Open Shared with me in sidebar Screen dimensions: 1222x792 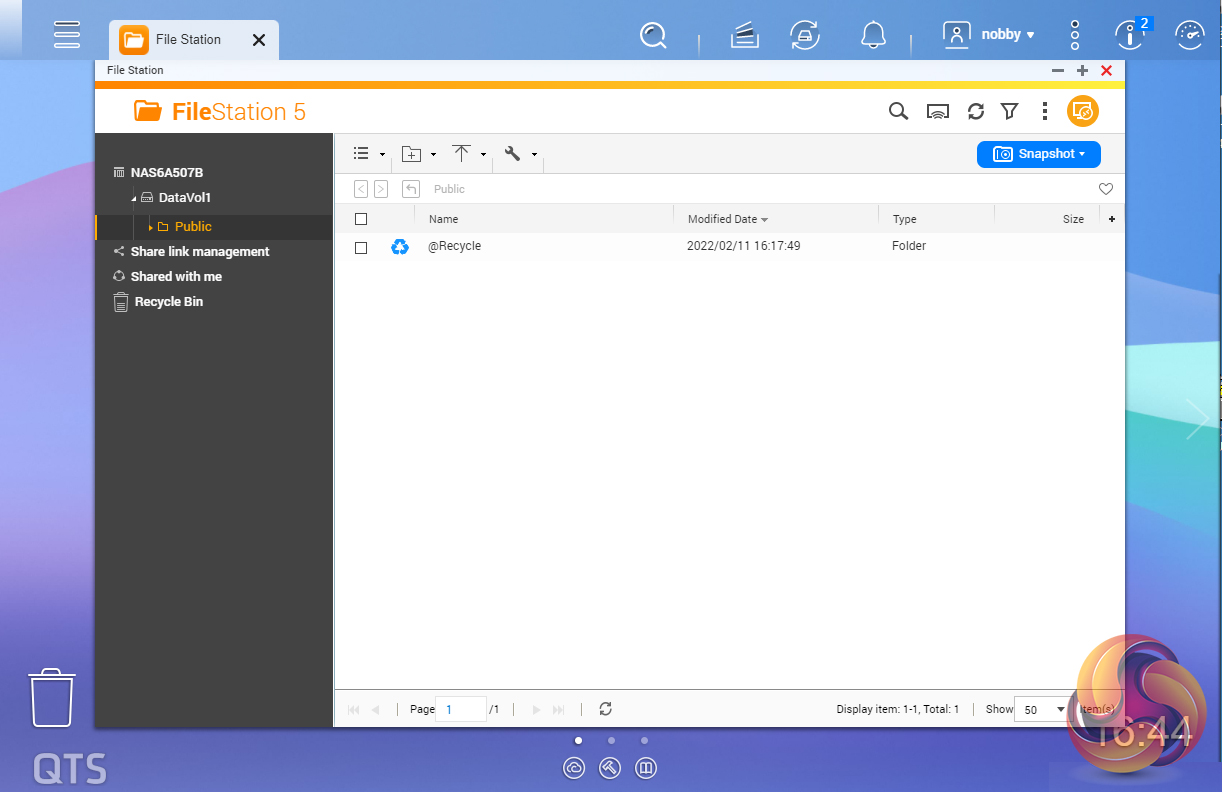click(176, 277)
